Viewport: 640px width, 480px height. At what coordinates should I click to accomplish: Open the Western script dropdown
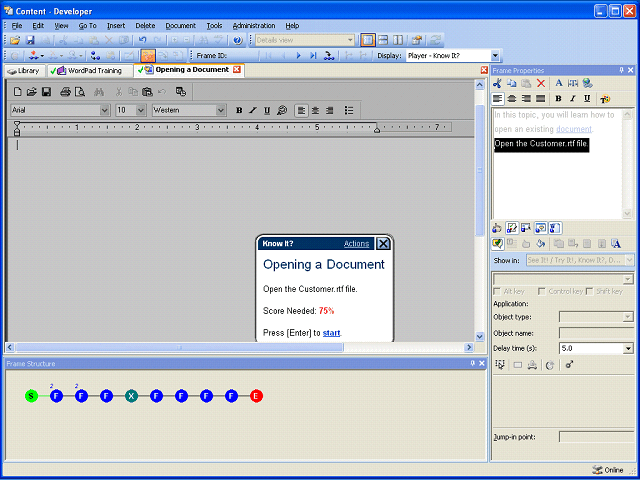point(221,110)
